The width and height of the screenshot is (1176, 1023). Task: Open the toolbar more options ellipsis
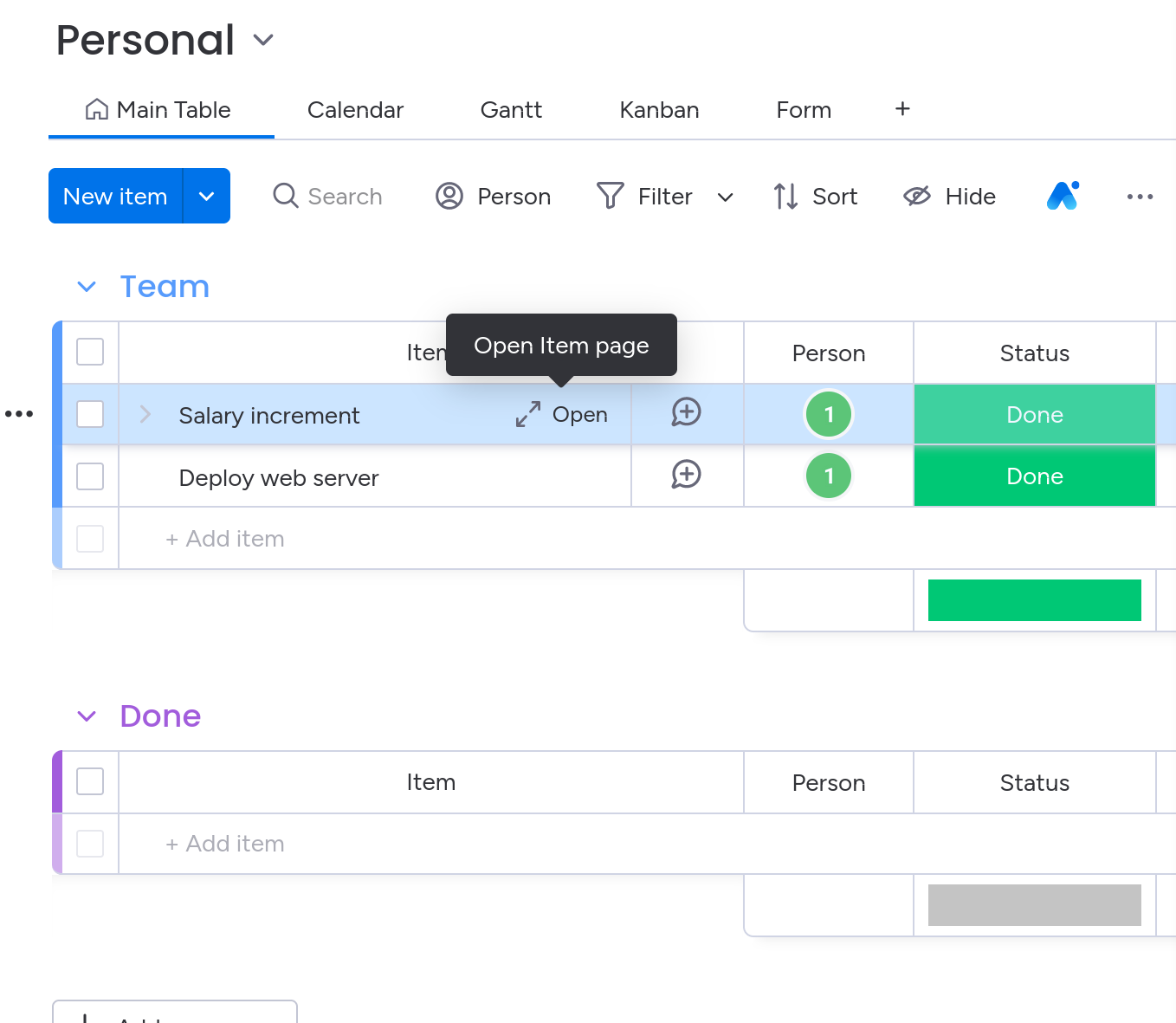click(1140, 197)
